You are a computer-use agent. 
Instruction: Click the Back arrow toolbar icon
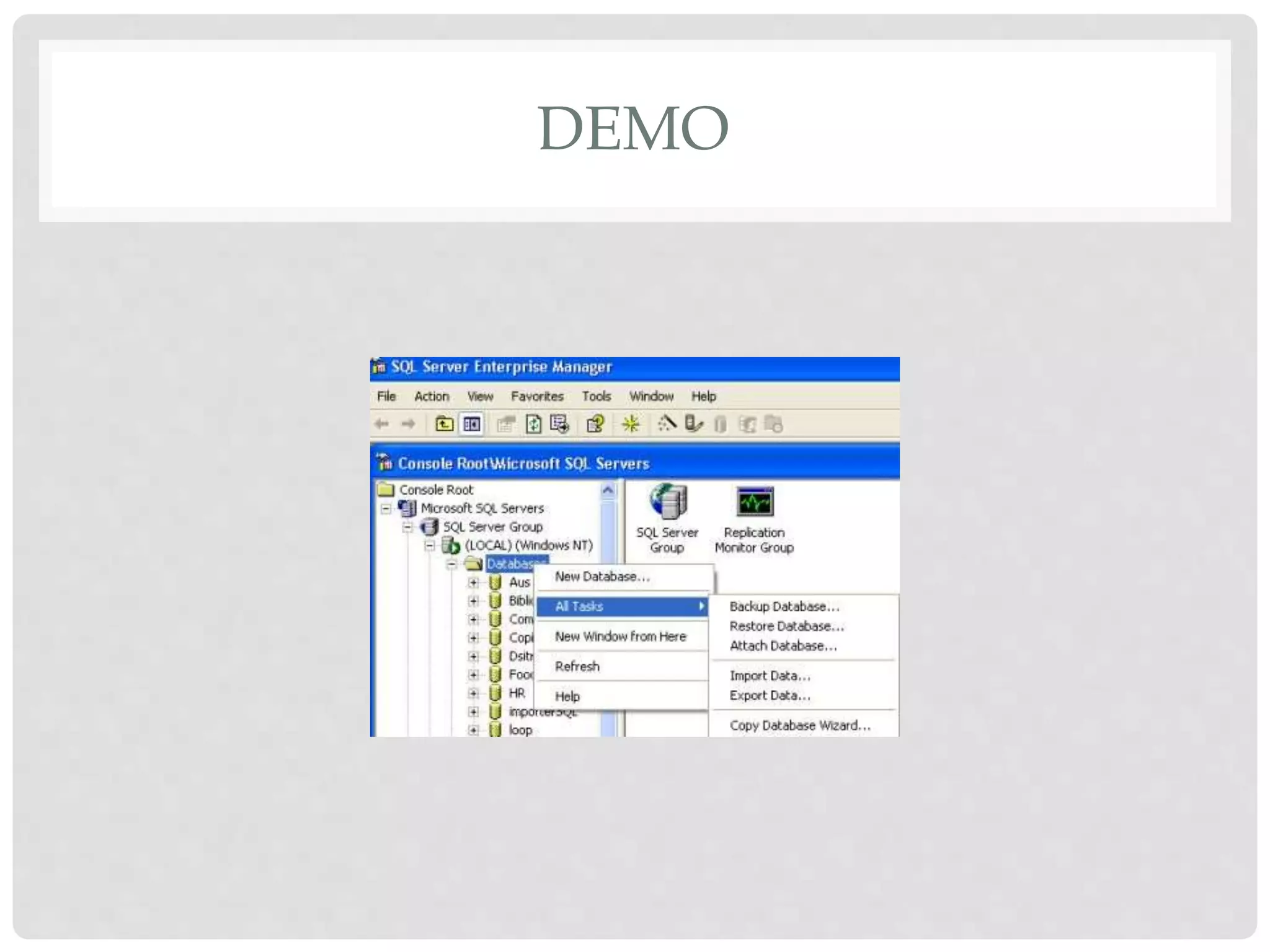pos(381,424)
